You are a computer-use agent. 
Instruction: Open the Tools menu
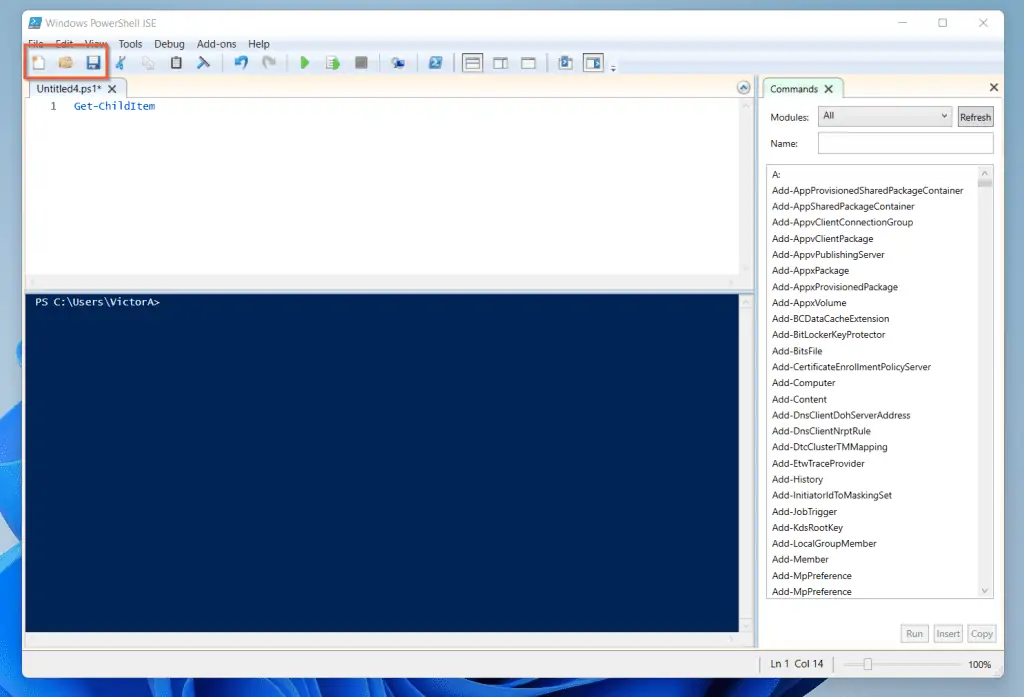coord(130,44)
